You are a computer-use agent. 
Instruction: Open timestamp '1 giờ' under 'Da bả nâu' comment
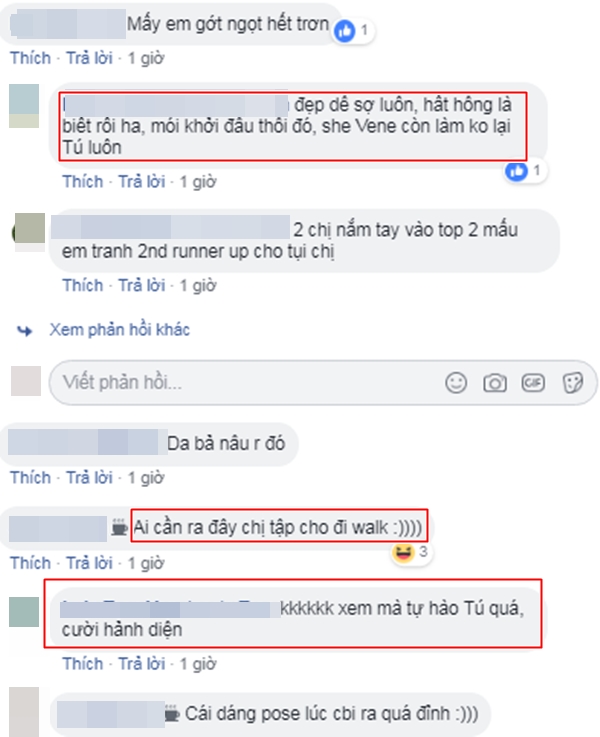[x=146, y=478]
